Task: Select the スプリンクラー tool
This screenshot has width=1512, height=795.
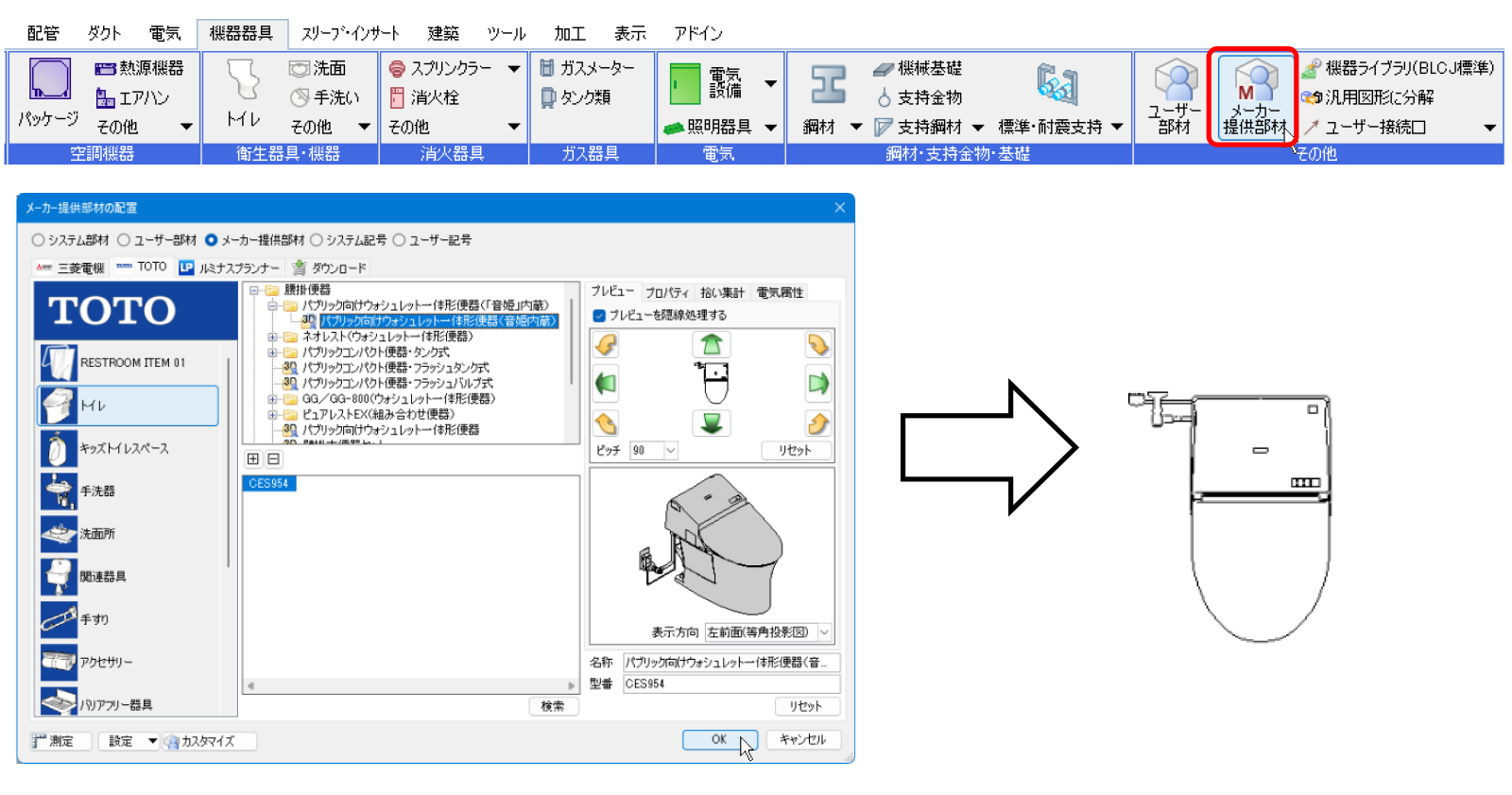Action: 440,68
